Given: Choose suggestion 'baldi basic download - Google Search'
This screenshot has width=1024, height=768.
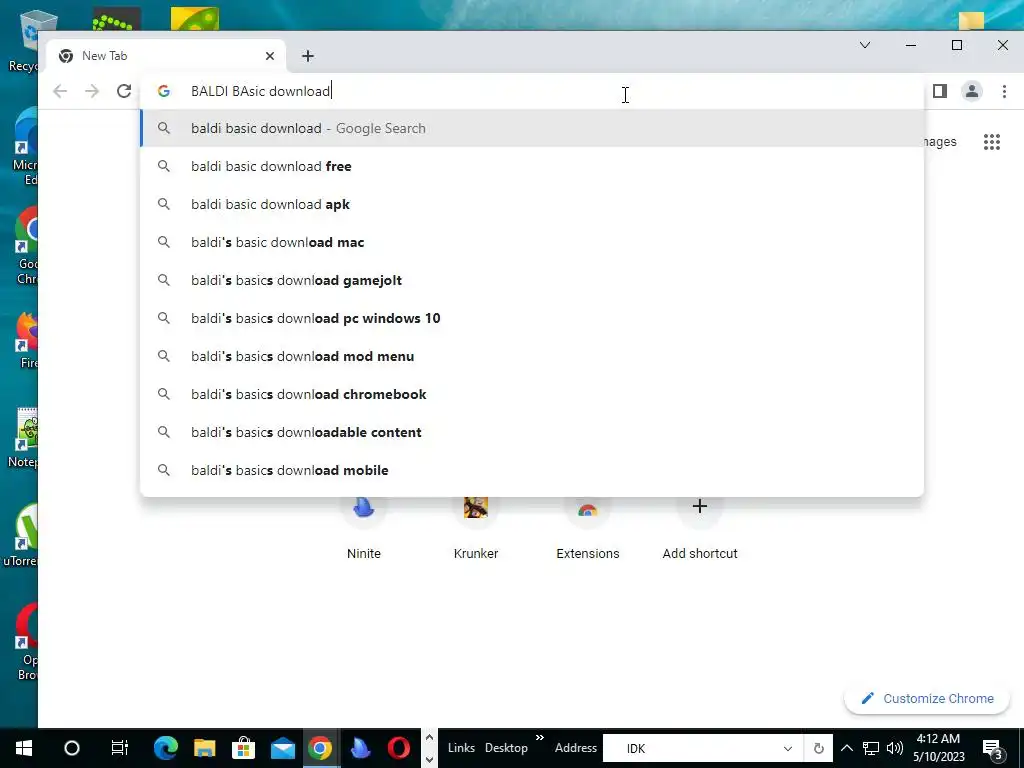Looking at the screenshot, I should (x=532, y=129).
